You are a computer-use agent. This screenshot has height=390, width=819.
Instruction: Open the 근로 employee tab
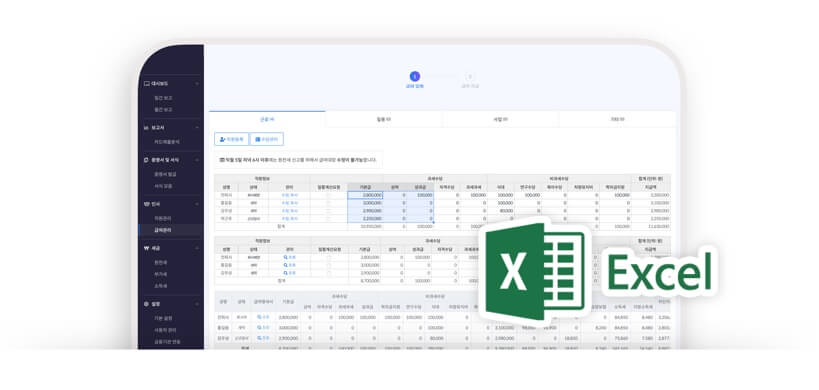tap(267, 120)
